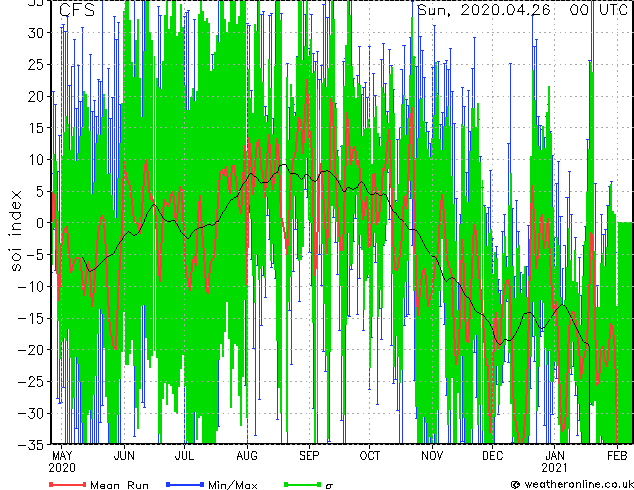Image resolution: width=634 pixels, height=490 pixels.
Task: Select the NOV month label
Action: (x=432, y=456)
